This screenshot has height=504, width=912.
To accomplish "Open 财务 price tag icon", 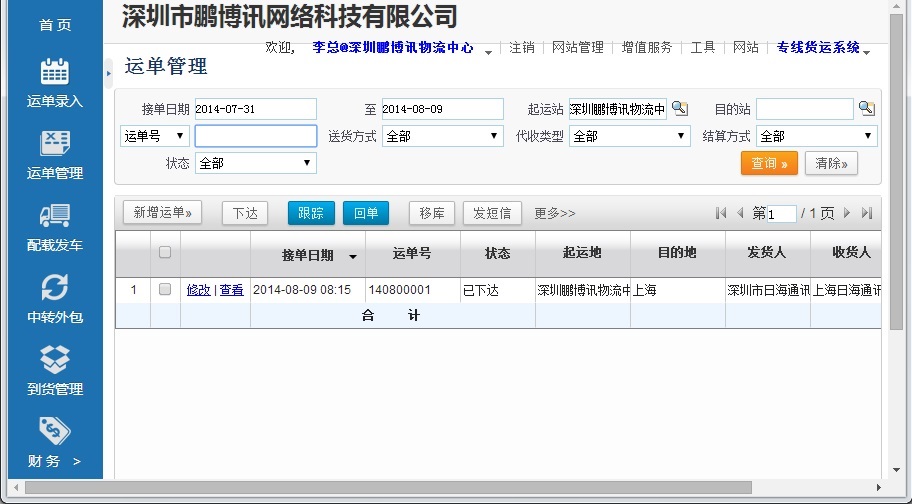I will [55, 431].
